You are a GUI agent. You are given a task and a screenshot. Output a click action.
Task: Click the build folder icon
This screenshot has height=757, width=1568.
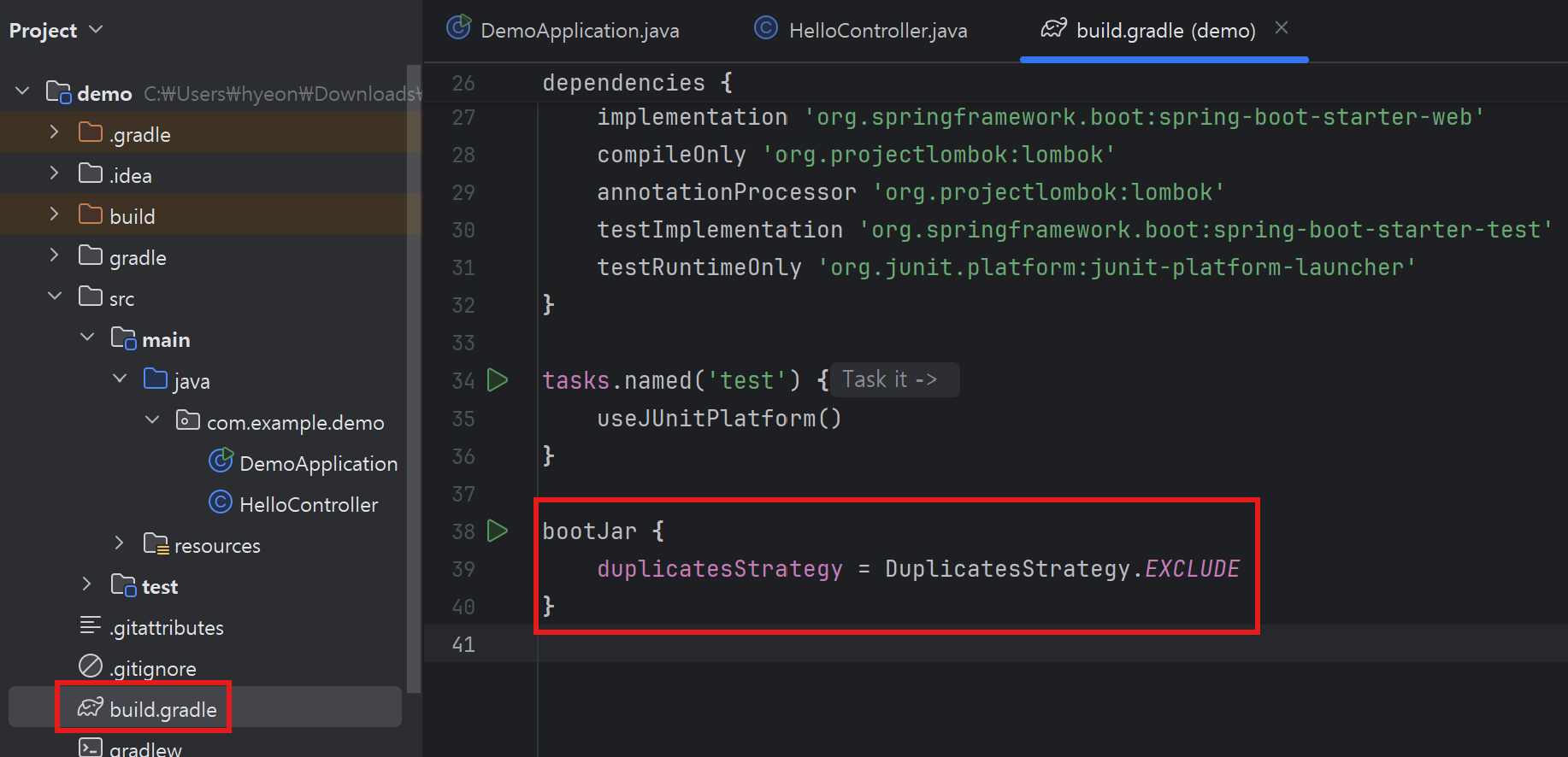pyautogui.click(x=91, y=215)
